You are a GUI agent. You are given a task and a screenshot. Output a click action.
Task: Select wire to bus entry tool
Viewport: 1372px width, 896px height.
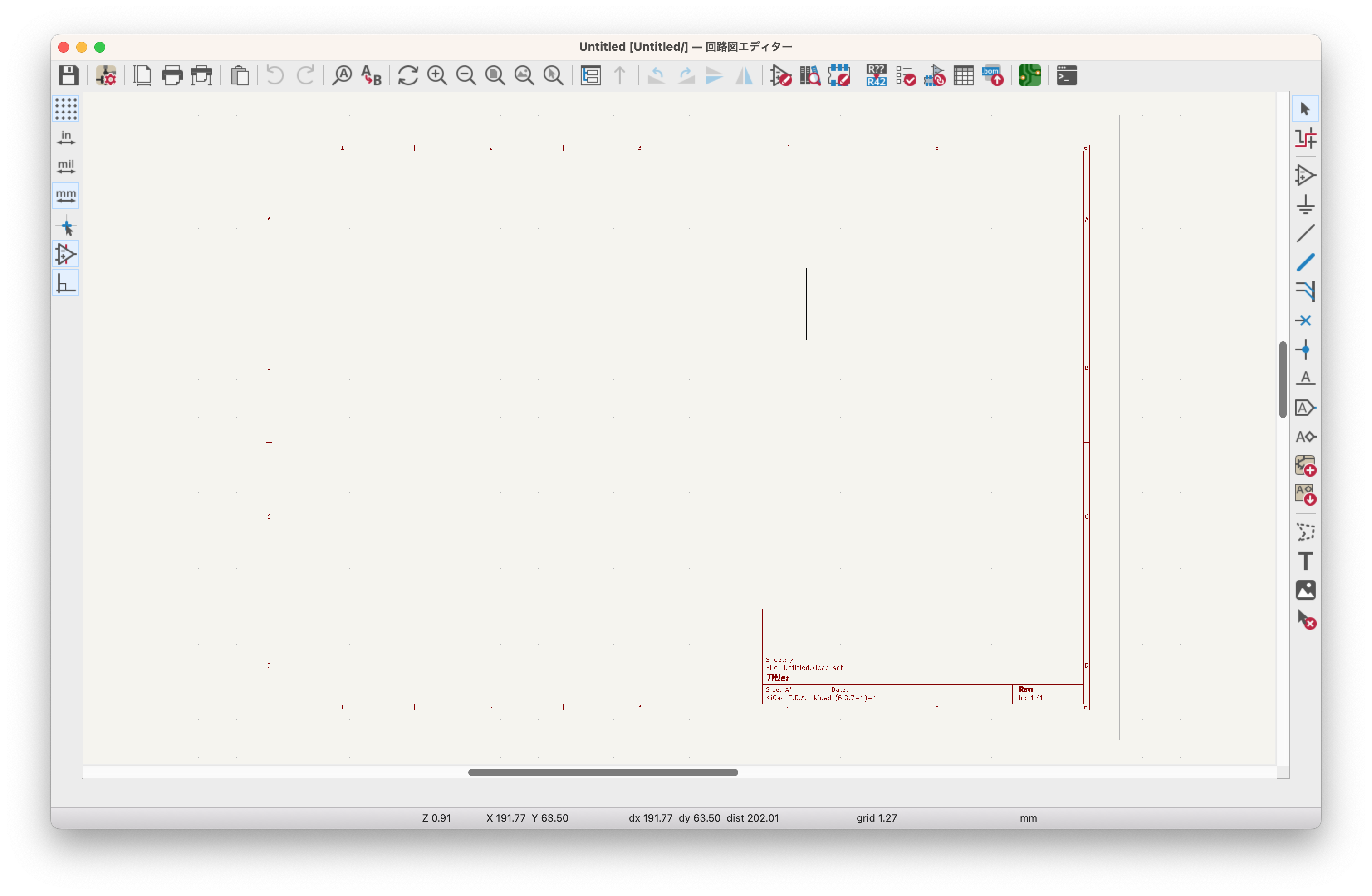point(1305,291)
